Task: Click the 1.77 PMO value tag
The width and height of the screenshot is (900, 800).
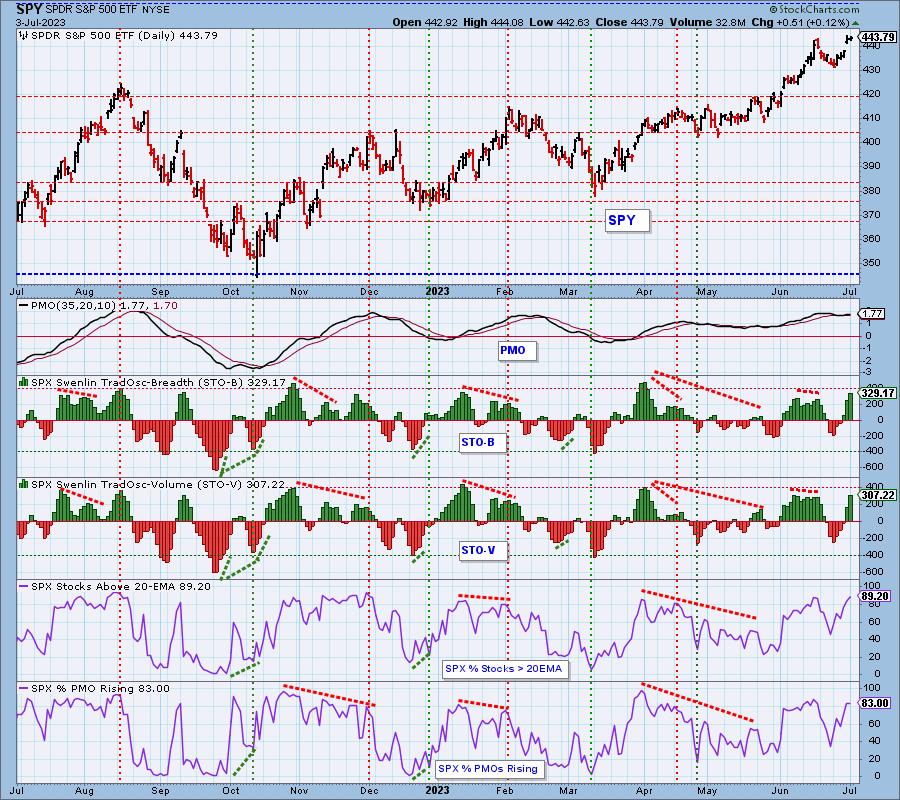Action: tap(874, 313)
